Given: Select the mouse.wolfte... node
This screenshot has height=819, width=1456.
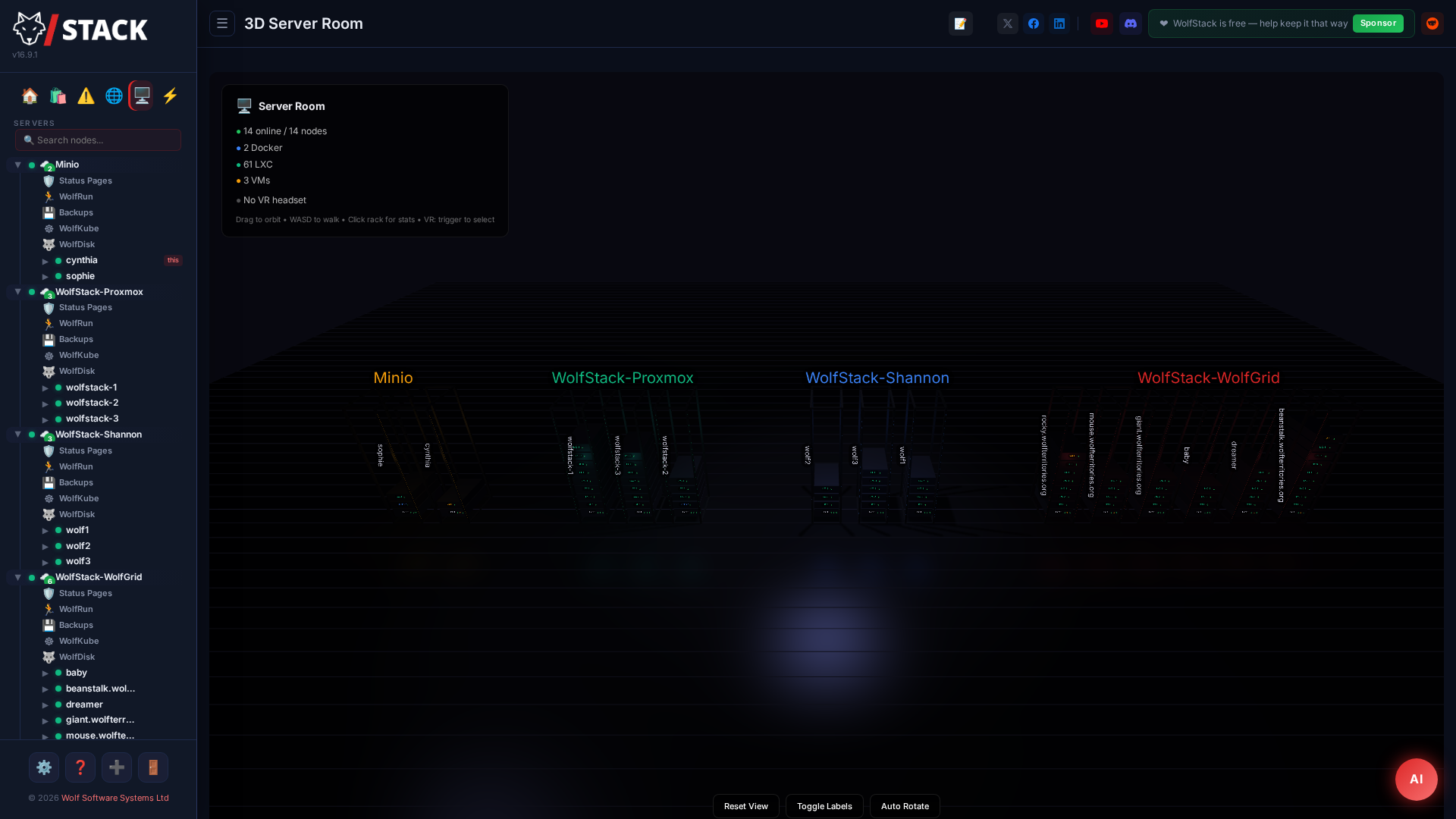Looking at the screenshot, I should [x=100, y=736].
